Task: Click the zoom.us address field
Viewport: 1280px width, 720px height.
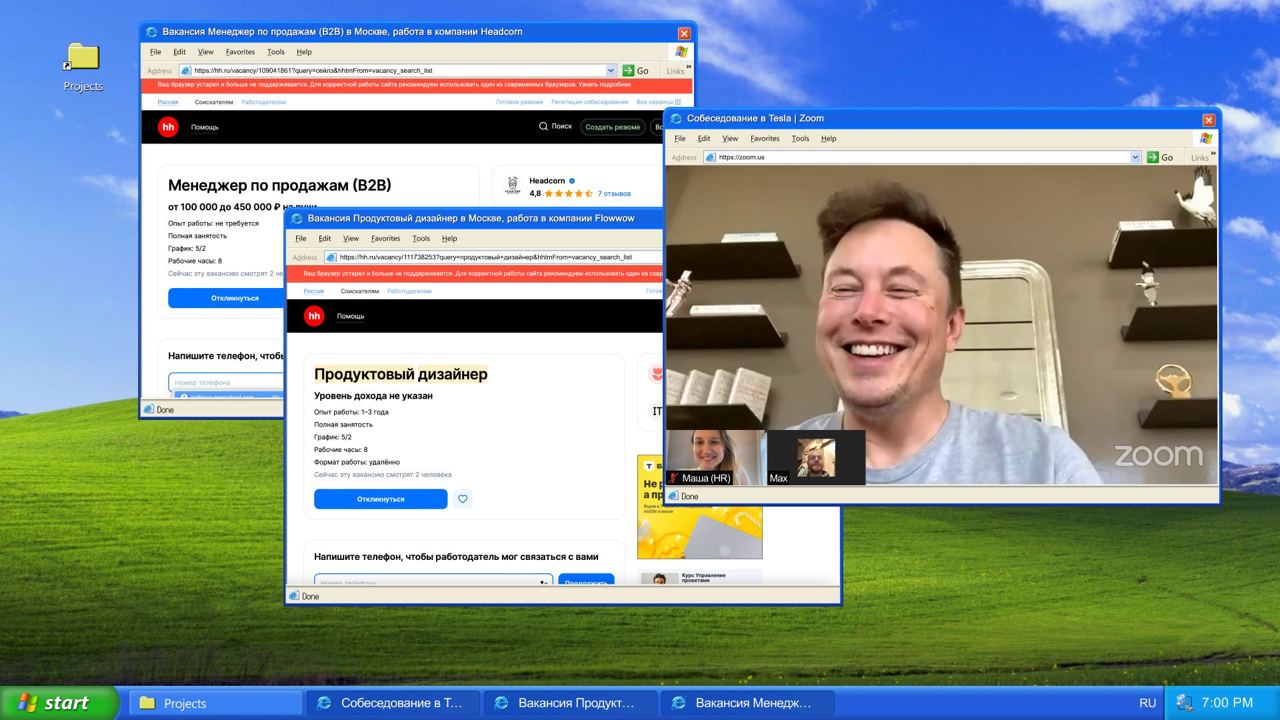Action: 922,157
